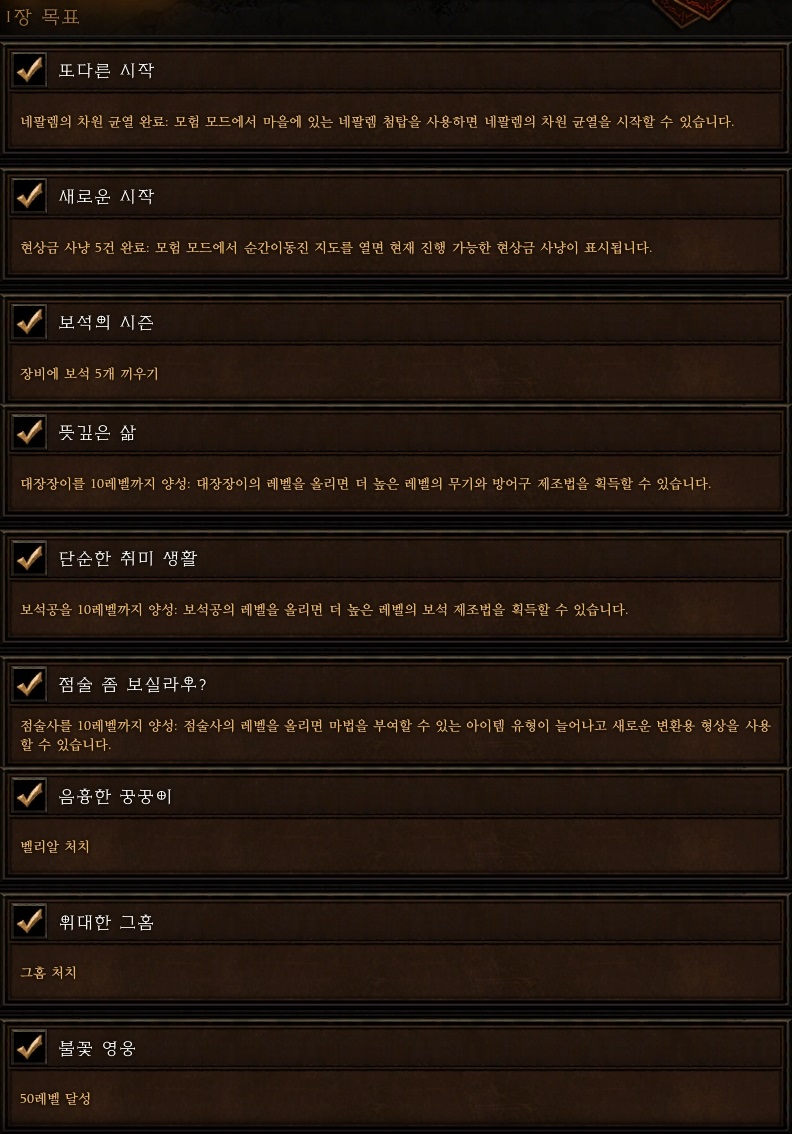Screen dimensions: 792x1134
Task: Toggle the checkbox for 새로운 시작
Action: coord(30,195)
